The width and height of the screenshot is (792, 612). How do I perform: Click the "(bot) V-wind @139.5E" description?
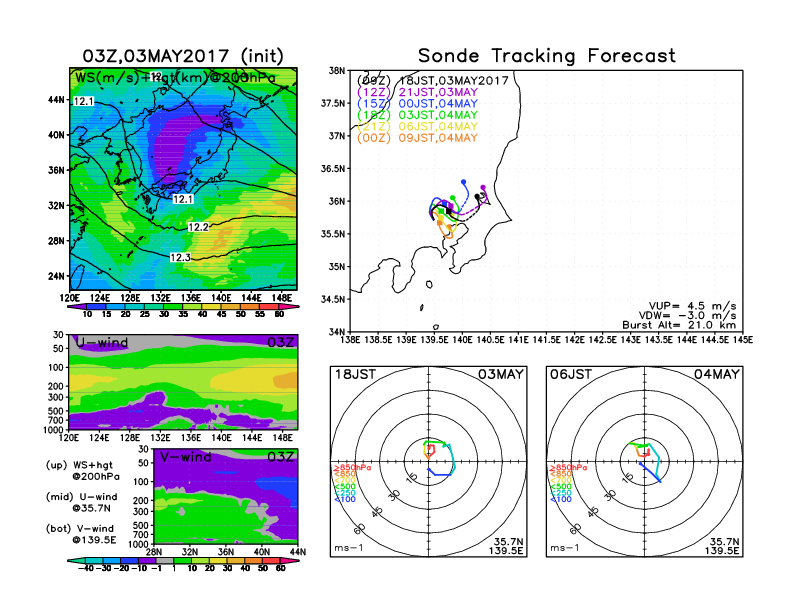coord(81,534)
